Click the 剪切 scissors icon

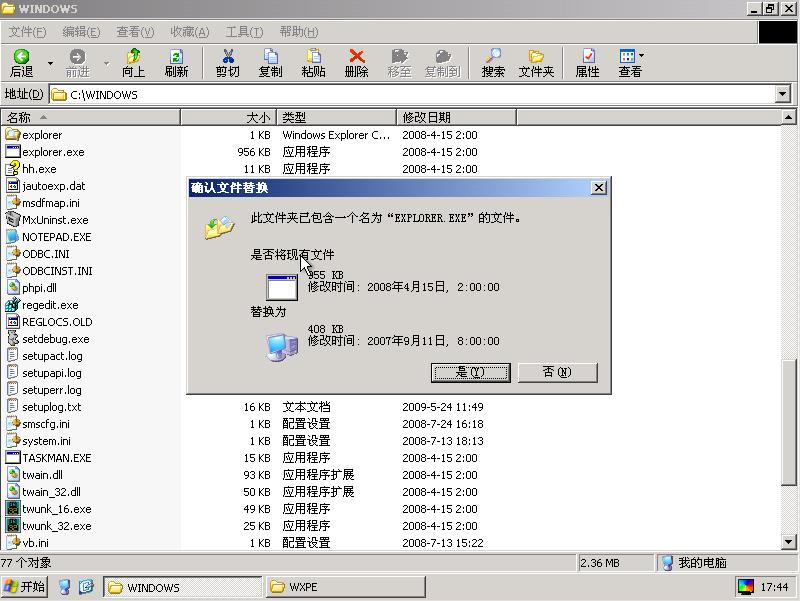(228, 56)
